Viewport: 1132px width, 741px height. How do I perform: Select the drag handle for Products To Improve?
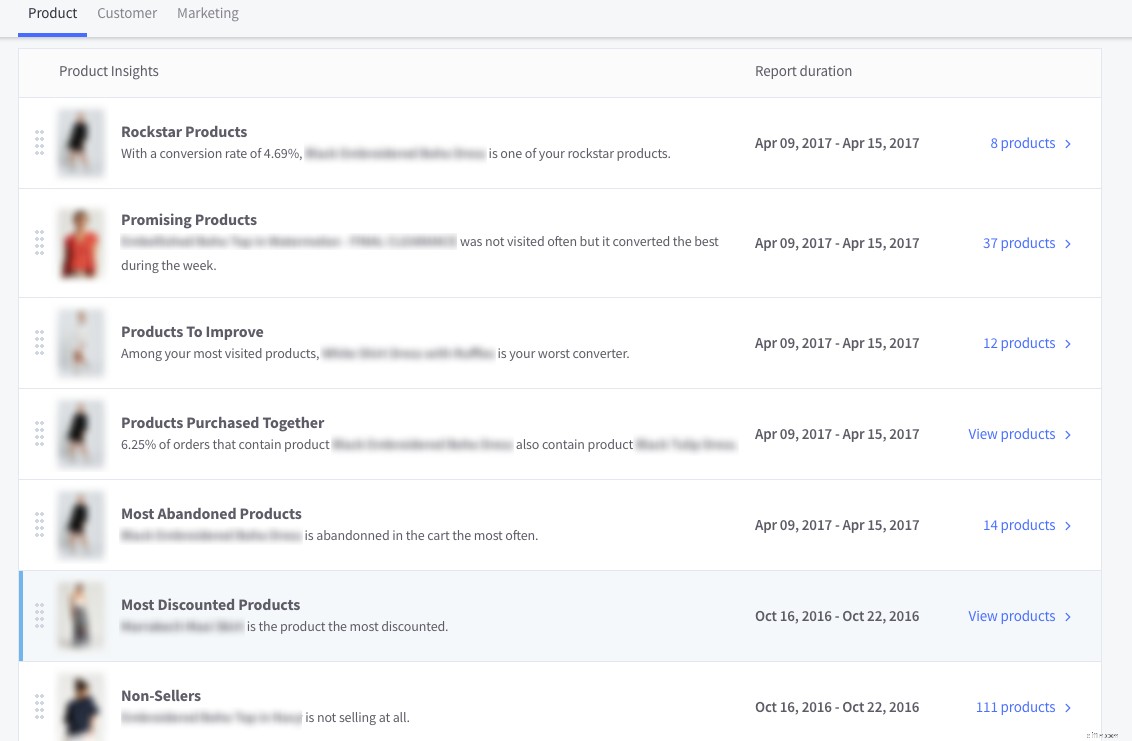40,343
